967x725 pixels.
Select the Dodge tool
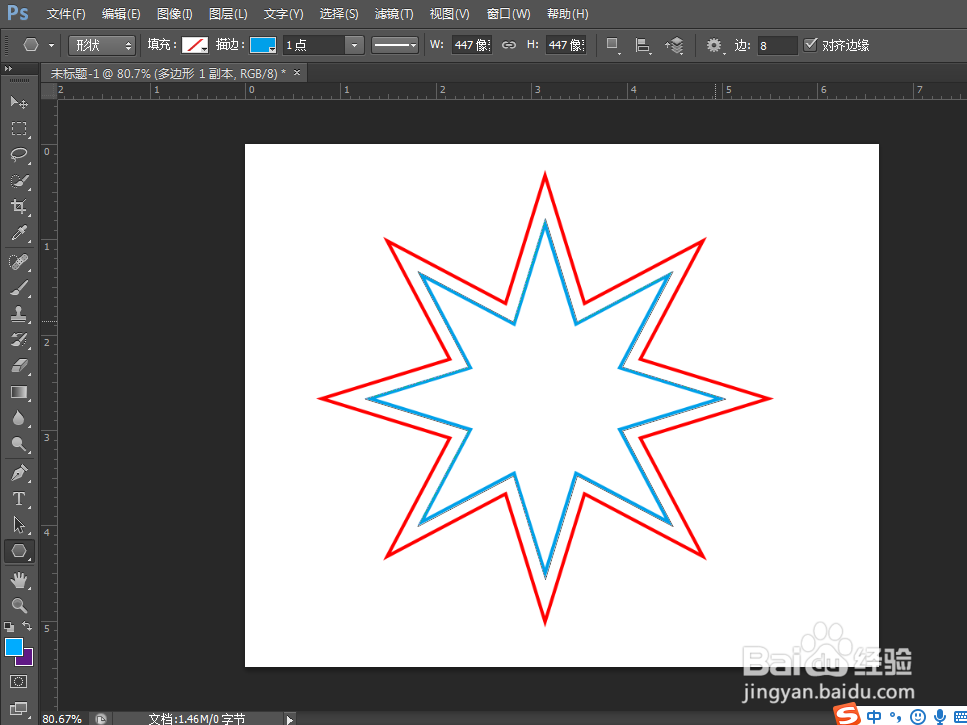pos(19,444)
